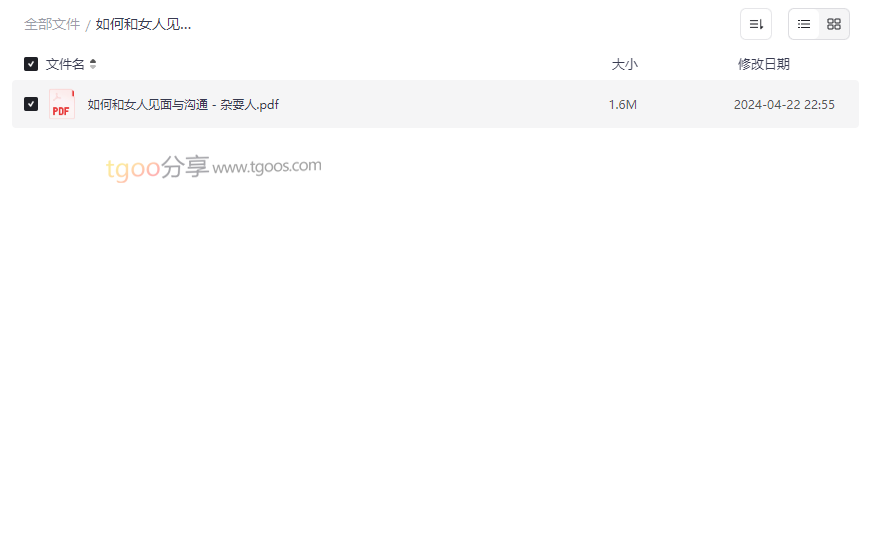Image resolution: width=874 pixels, height=538 pixels.
Task: Click the 1.6M file size value
Action: pos(623,105)
